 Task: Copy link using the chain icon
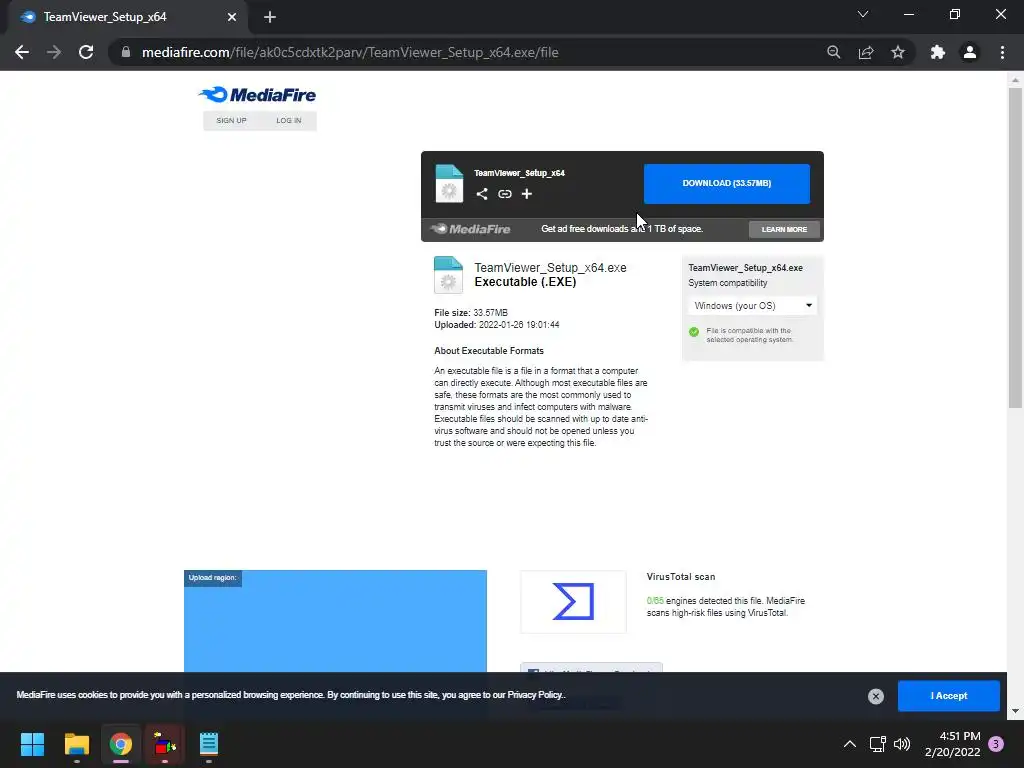505,194
